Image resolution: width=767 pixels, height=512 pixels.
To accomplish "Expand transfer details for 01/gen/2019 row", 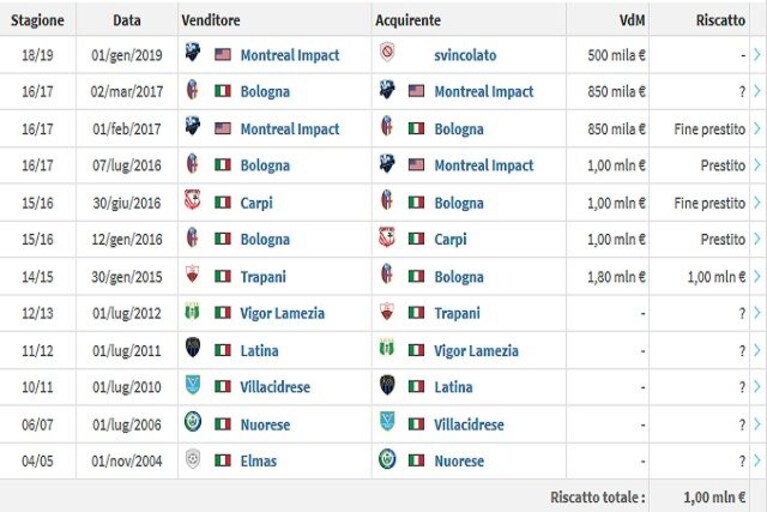I will pos(757,55).
